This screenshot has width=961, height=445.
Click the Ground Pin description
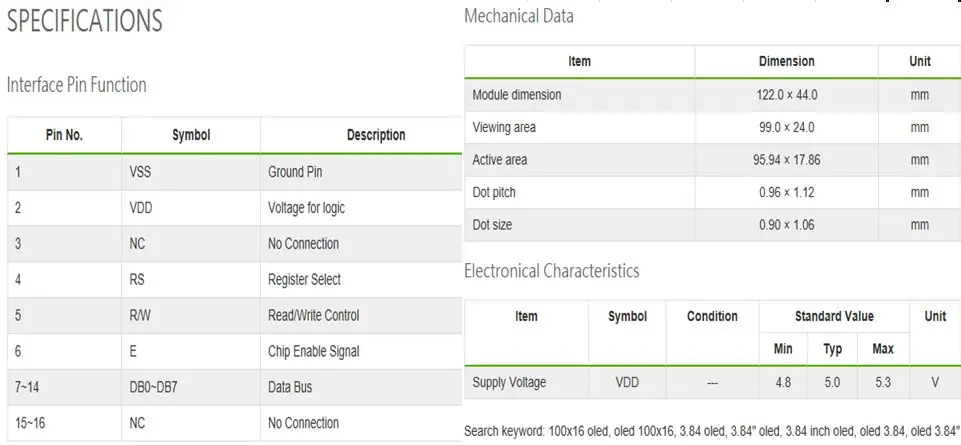[x=295, y=172]
